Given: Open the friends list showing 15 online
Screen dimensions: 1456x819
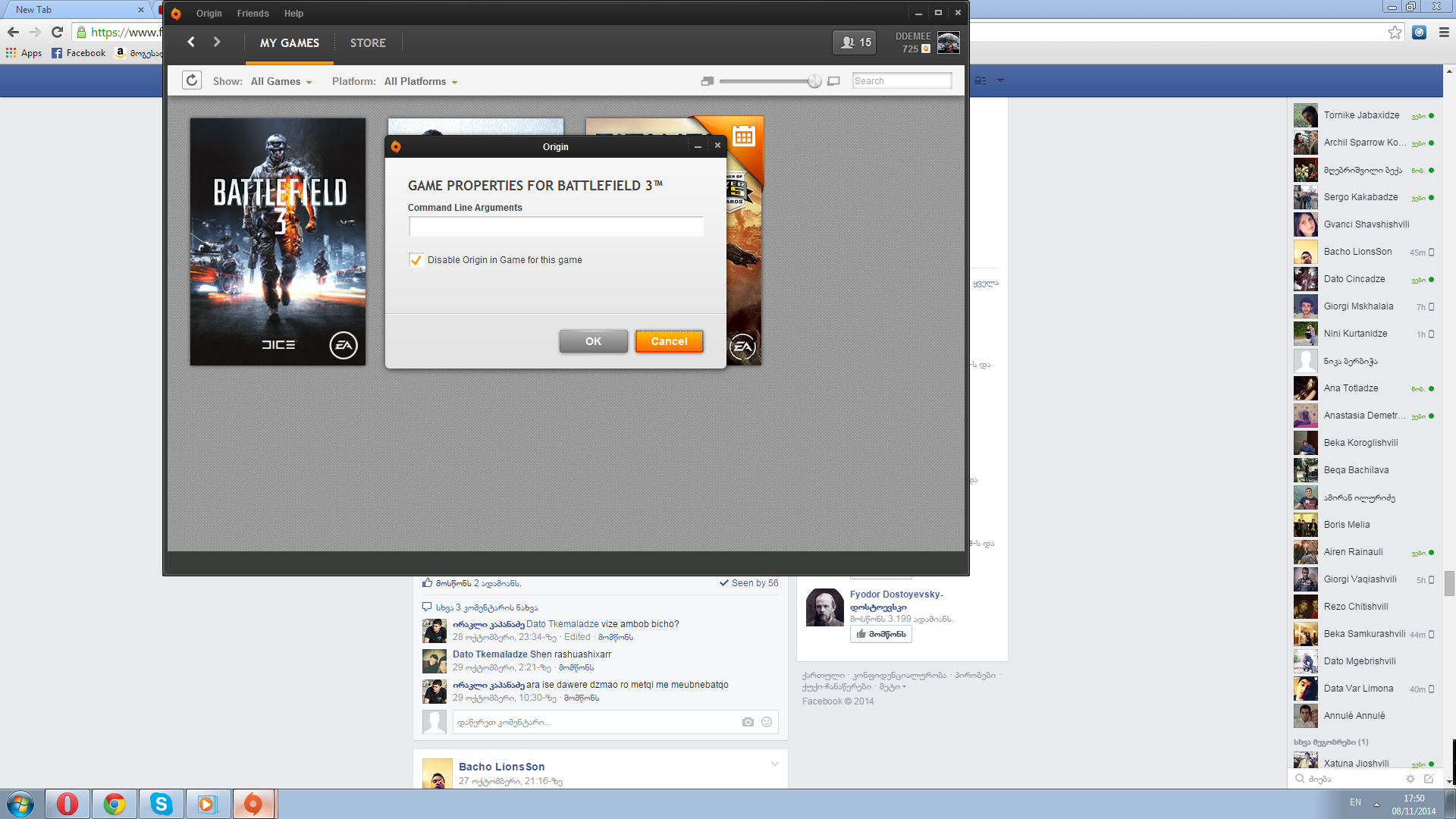Looking at the screenshot, I should click(x=855, y=42).
